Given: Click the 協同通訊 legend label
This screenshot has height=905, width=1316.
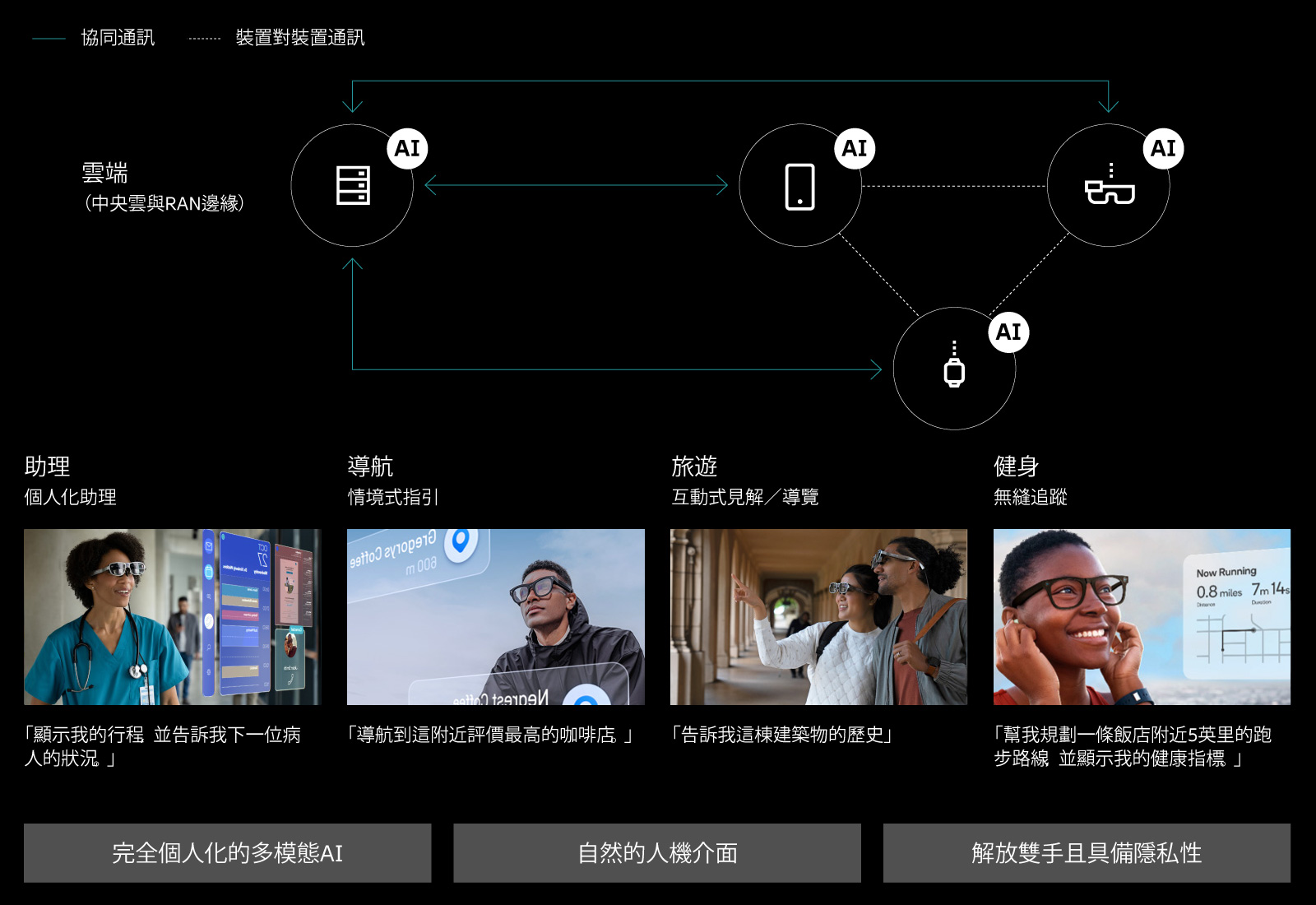Looking at the screenshot, I should (x=118, y=38).
